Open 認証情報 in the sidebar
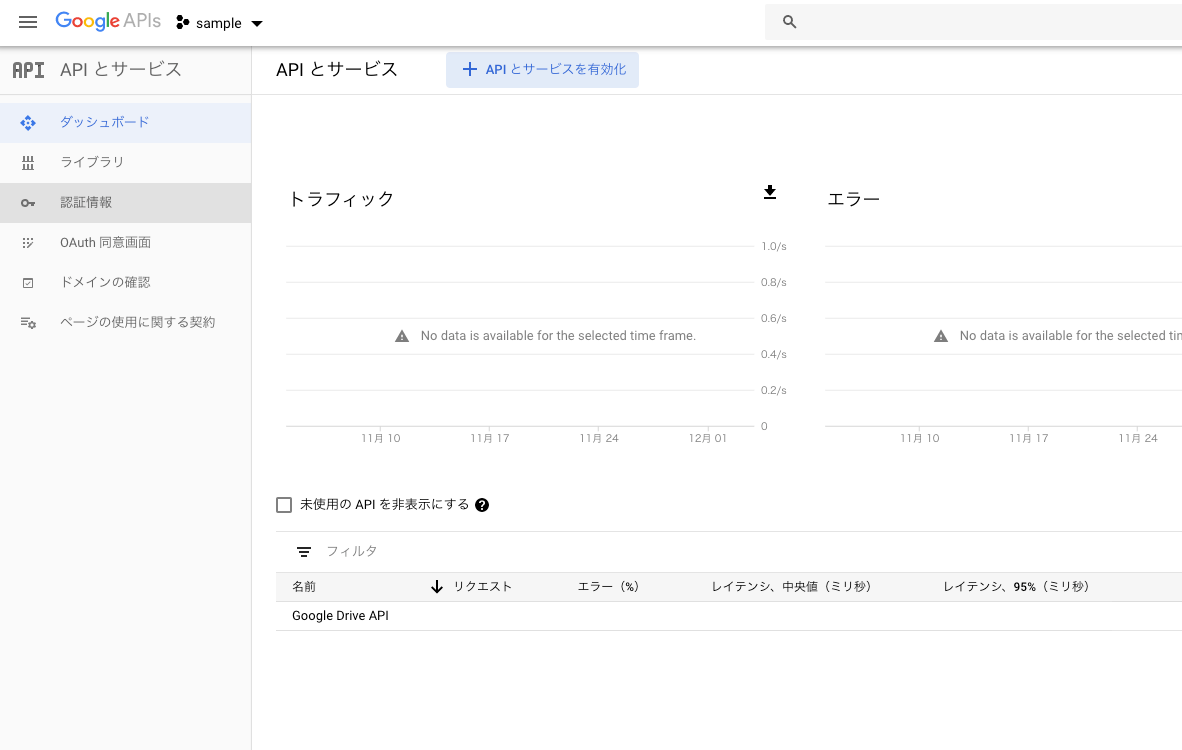The image size is (1182, 750). pos(126,203)
